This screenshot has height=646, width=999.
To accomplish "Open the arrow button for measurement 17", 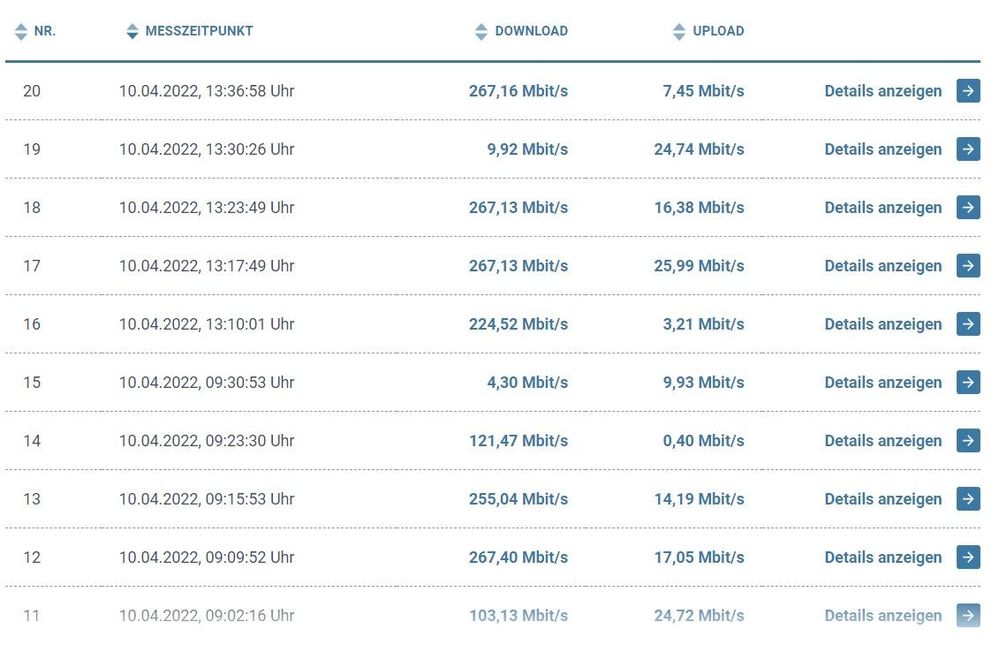I will 966,265.
